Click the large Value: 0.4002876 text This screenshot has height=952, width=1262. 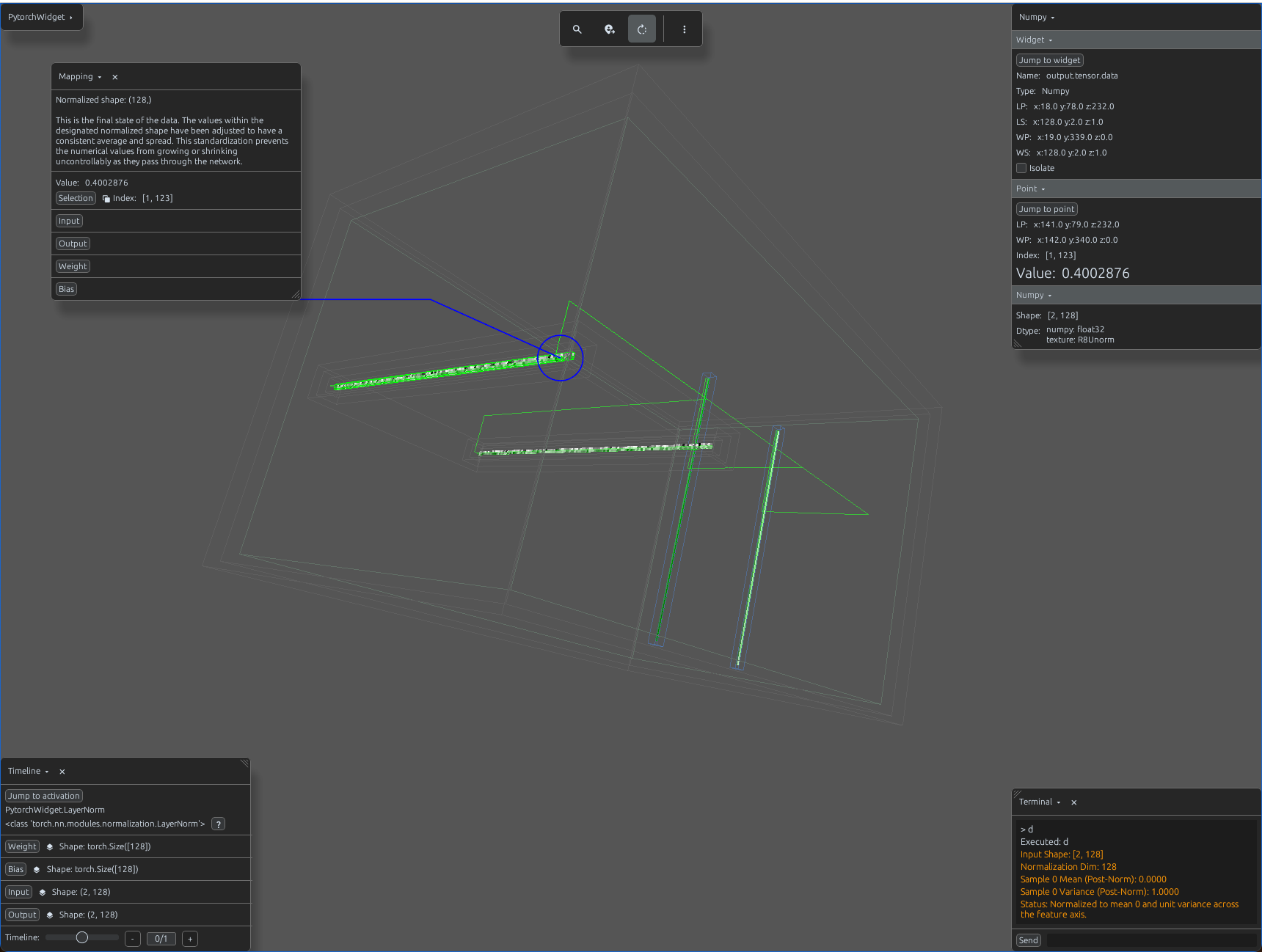point(1073,273)
